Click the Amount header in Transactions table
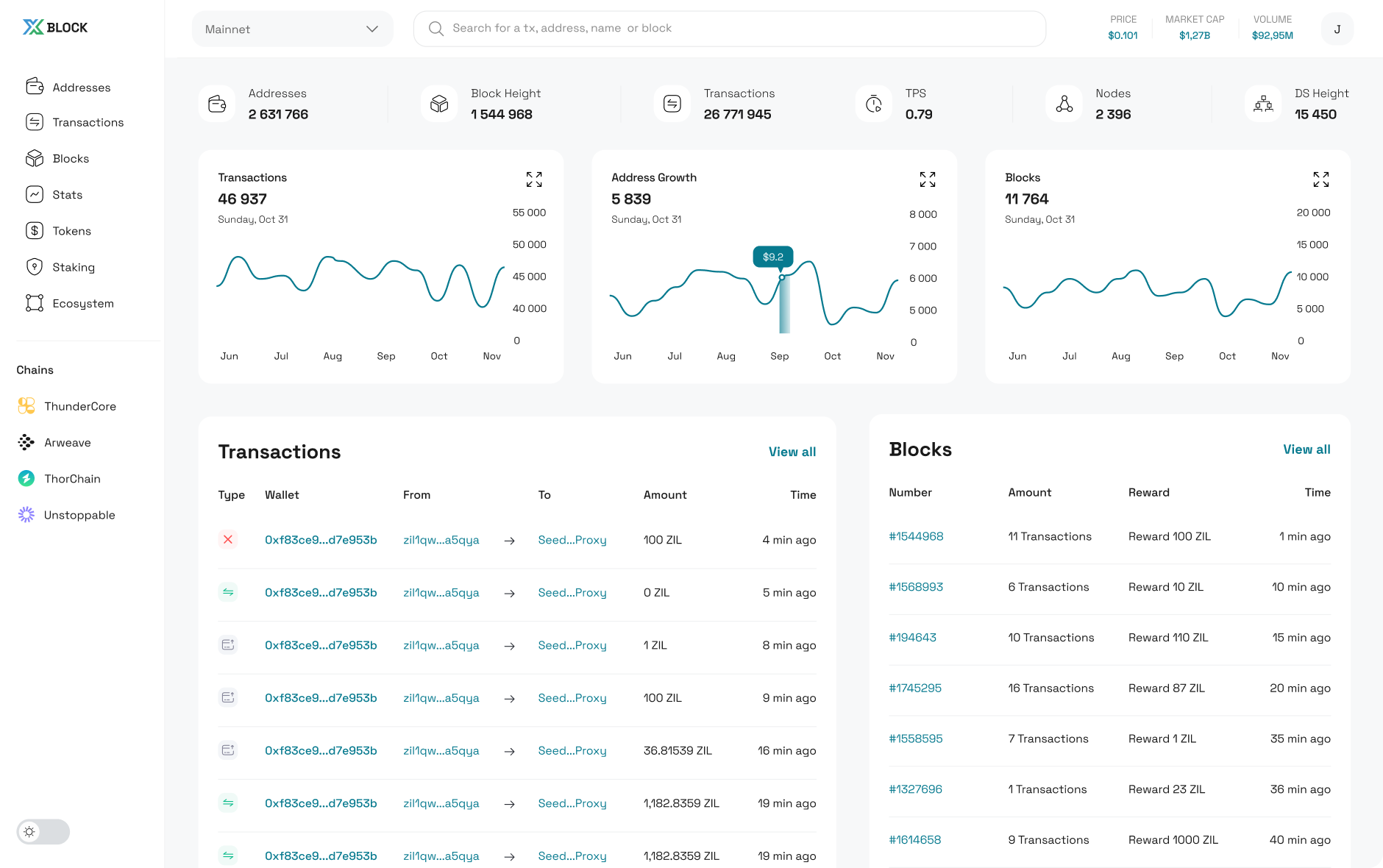 pos(665,495)
